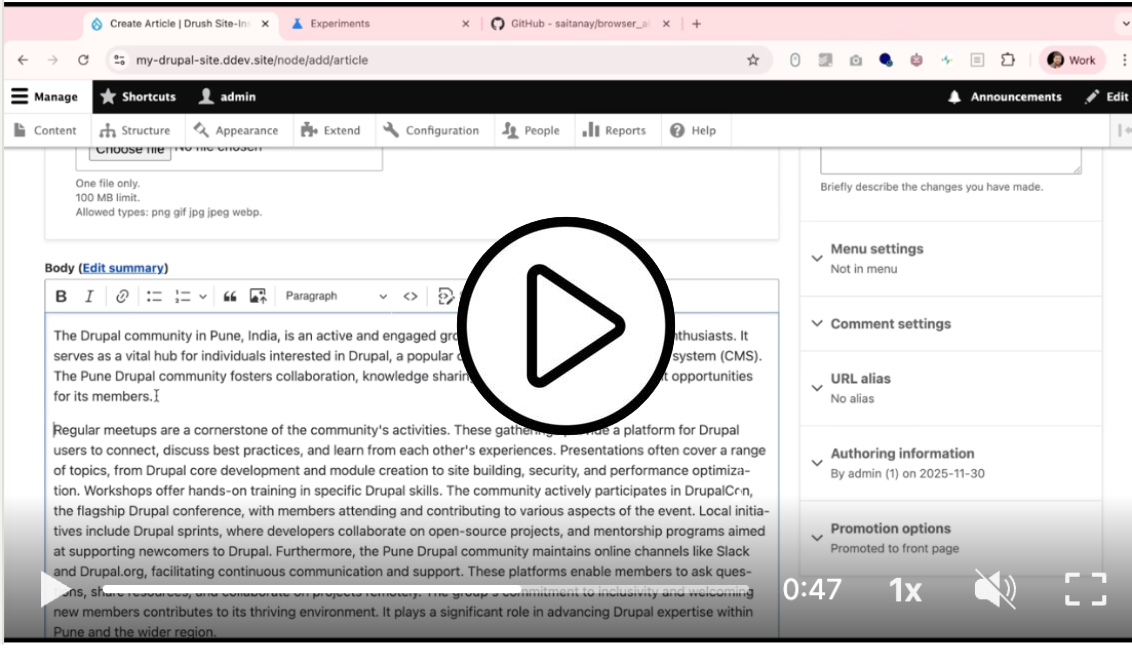Open the Reports admin menu
Image resolution: width=1132 pixels, height=652 pixels.
click(x=614, y=131)
